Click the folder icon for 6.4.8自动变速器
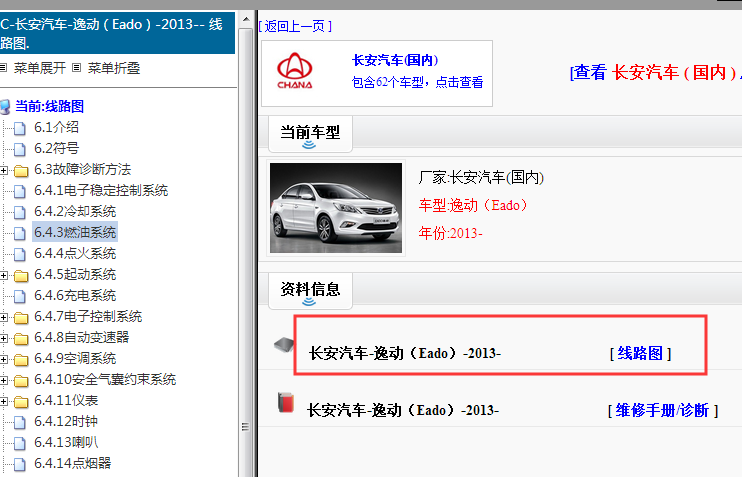Image resolution: width=742 pixels, height=477 pixels. (x=21, y=338)
